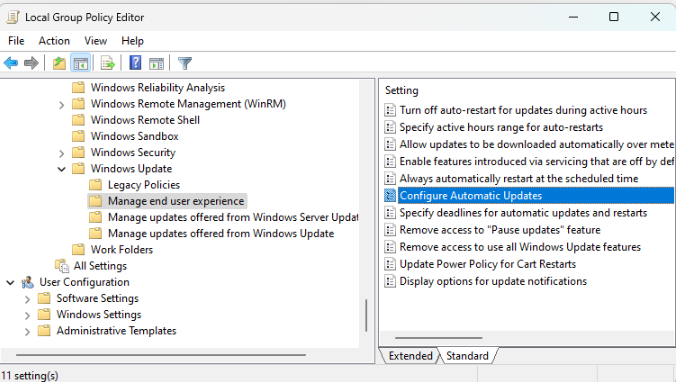680x382 pixels.
Task: Click policy icon beside Display options for update notifications
Action: pyautogui.click(x=390, y=281)
